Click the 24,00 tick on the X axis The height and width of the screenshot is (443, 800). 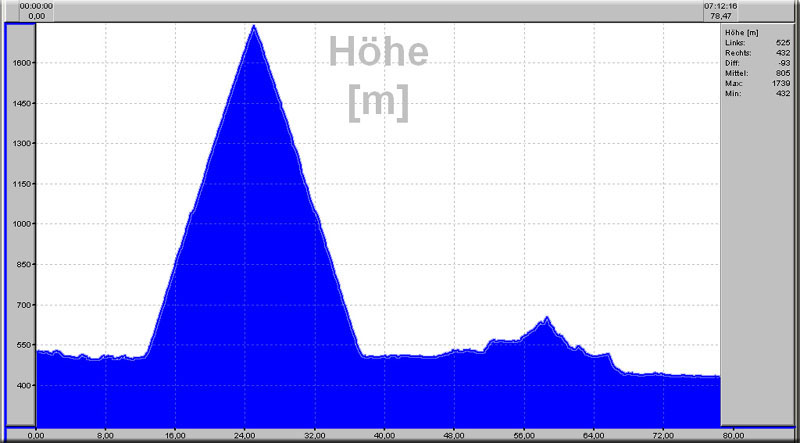click(x=244, y=436)
